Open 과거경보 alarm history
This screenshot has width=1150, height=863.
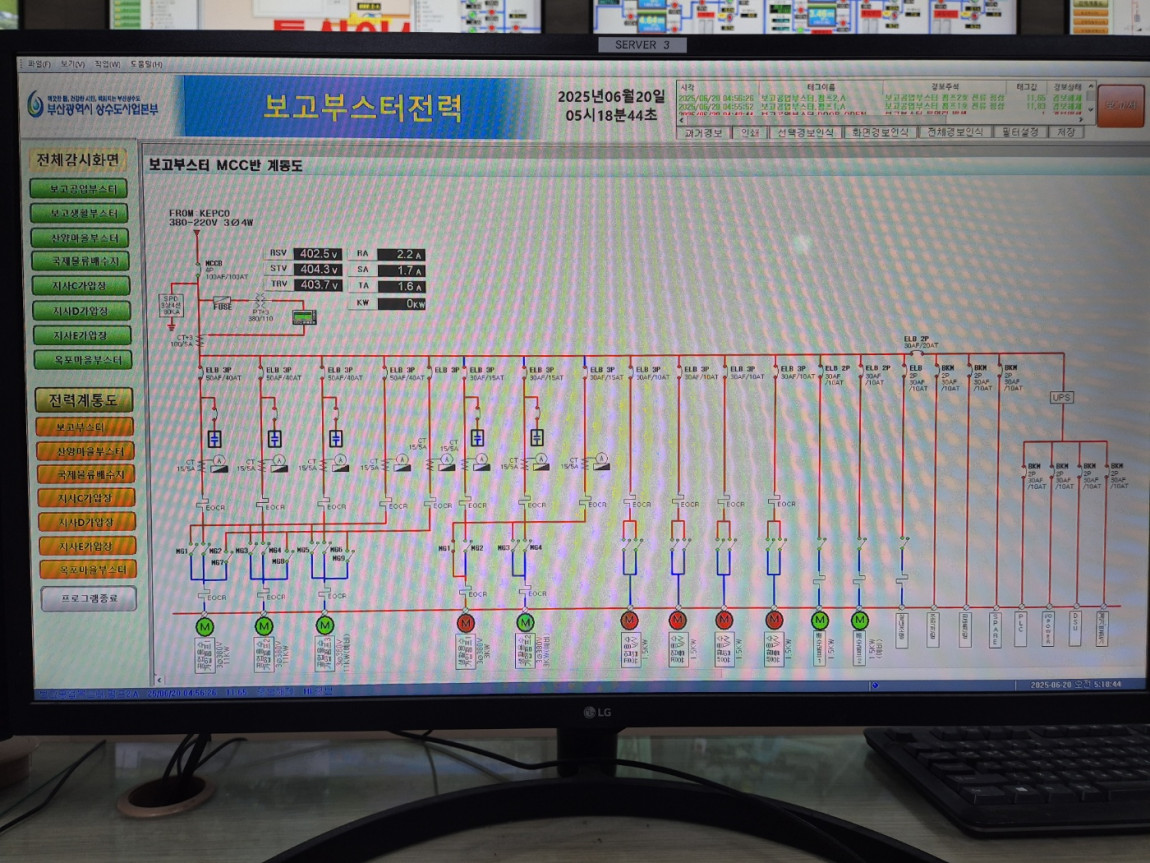[x=703, y=133]
